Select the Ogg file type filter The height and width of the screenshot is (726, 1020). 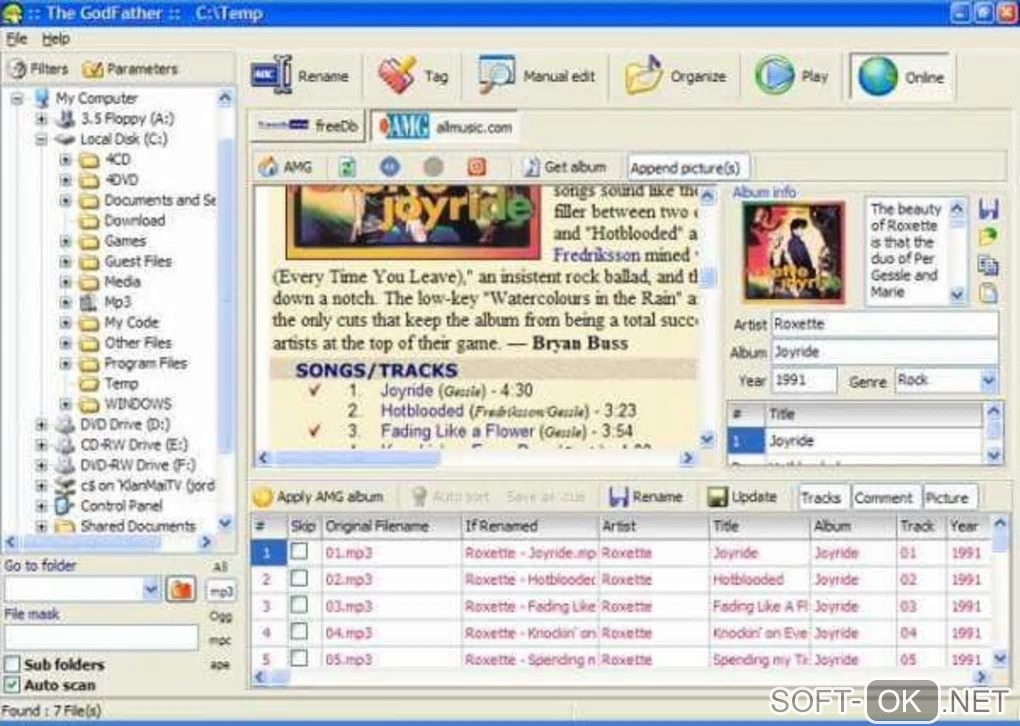click(x=221, y=616)
